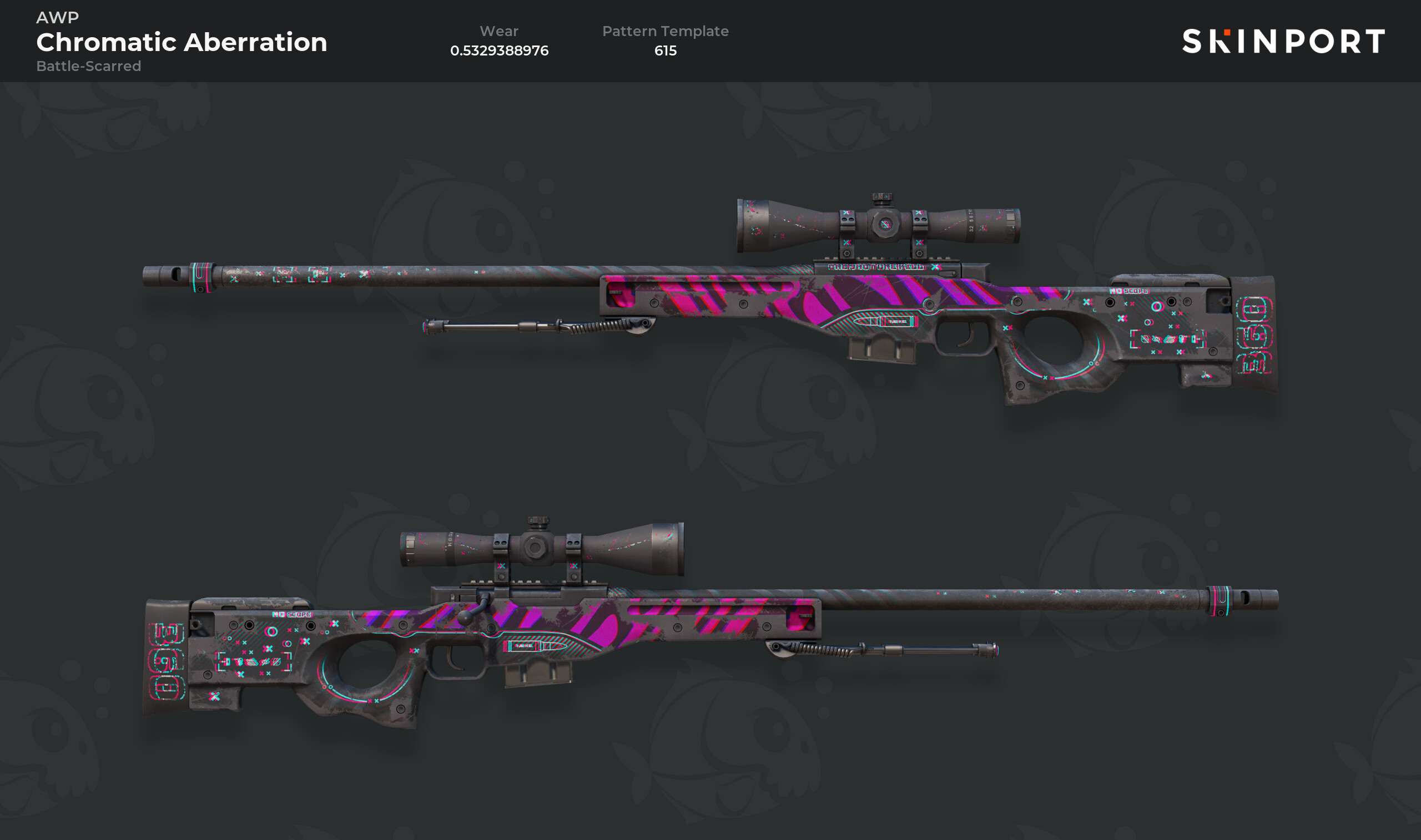Click the NO SCOPE text on upper rifle stock

[1129, 291]
